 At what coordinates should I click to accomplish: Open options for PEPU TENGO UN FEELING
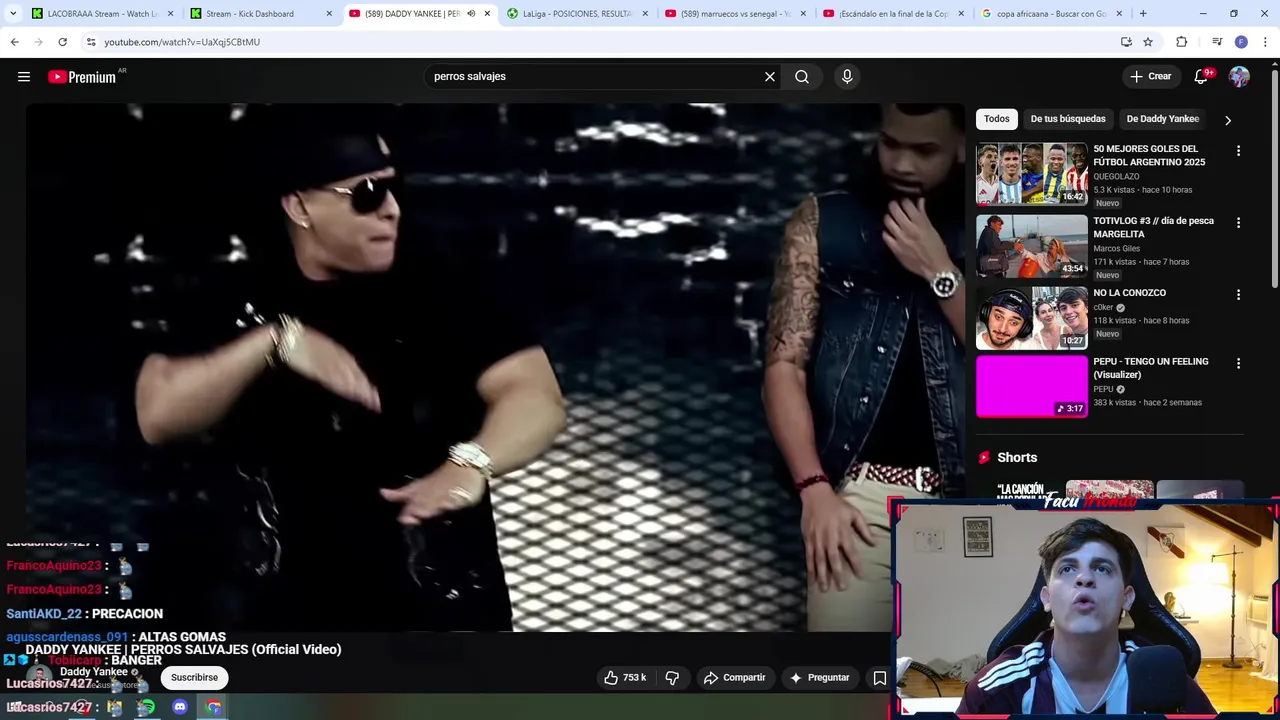point(1238,364)
